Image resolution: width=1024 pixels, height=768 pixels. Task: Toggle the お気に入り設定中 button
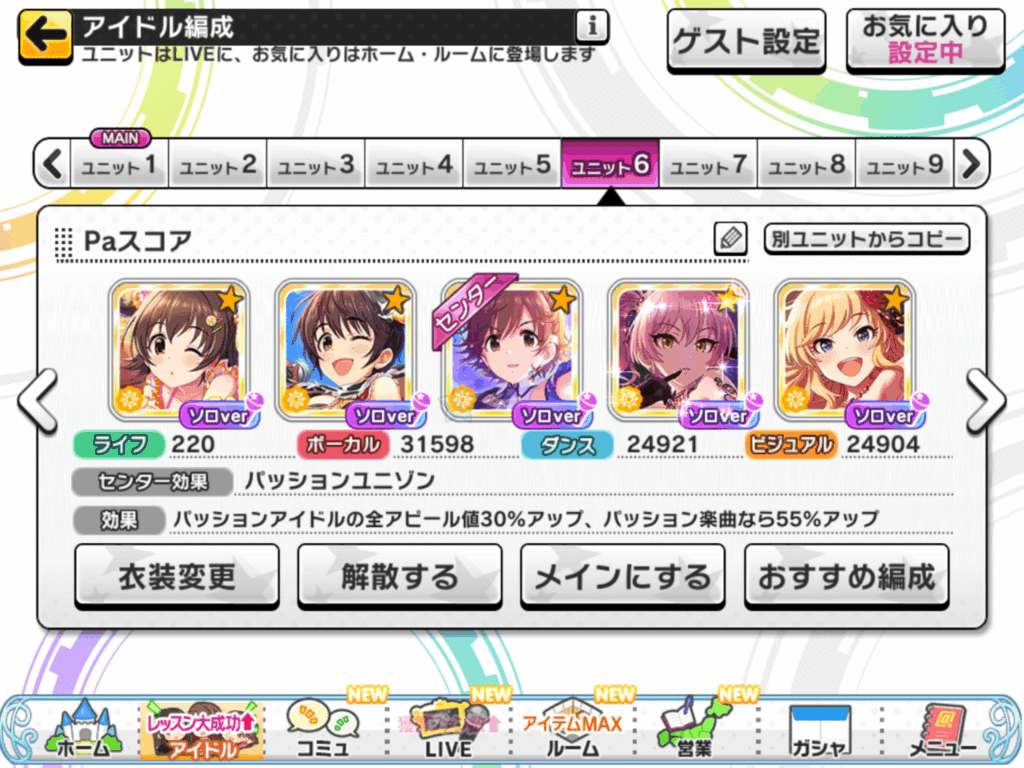click(925, 40)
